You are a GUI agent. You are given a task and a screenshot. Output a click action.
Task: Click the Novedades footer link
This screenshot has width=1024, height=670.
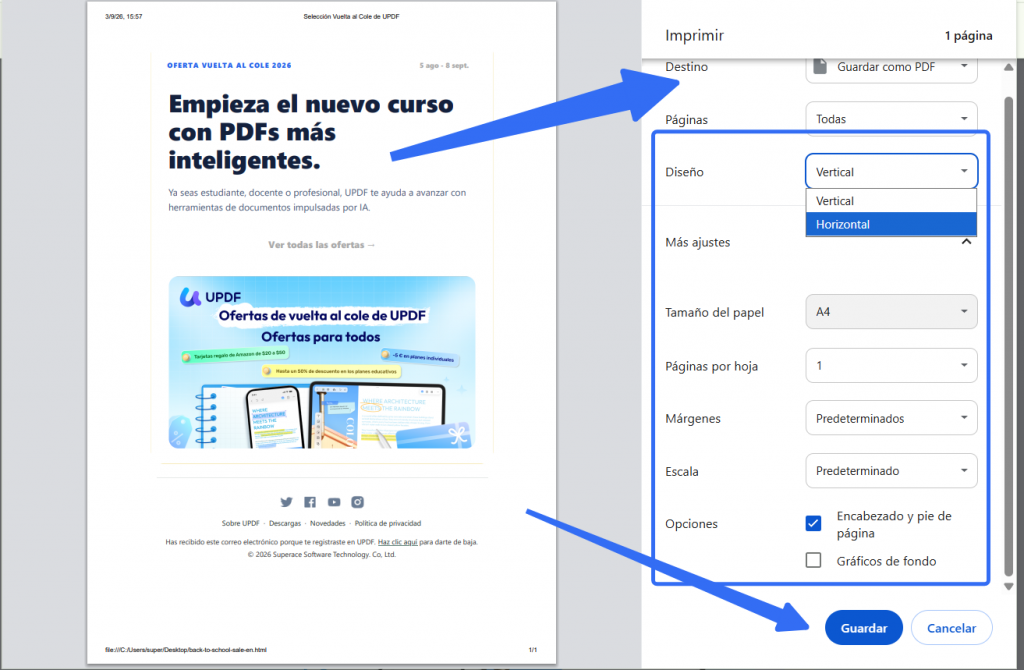328,524
